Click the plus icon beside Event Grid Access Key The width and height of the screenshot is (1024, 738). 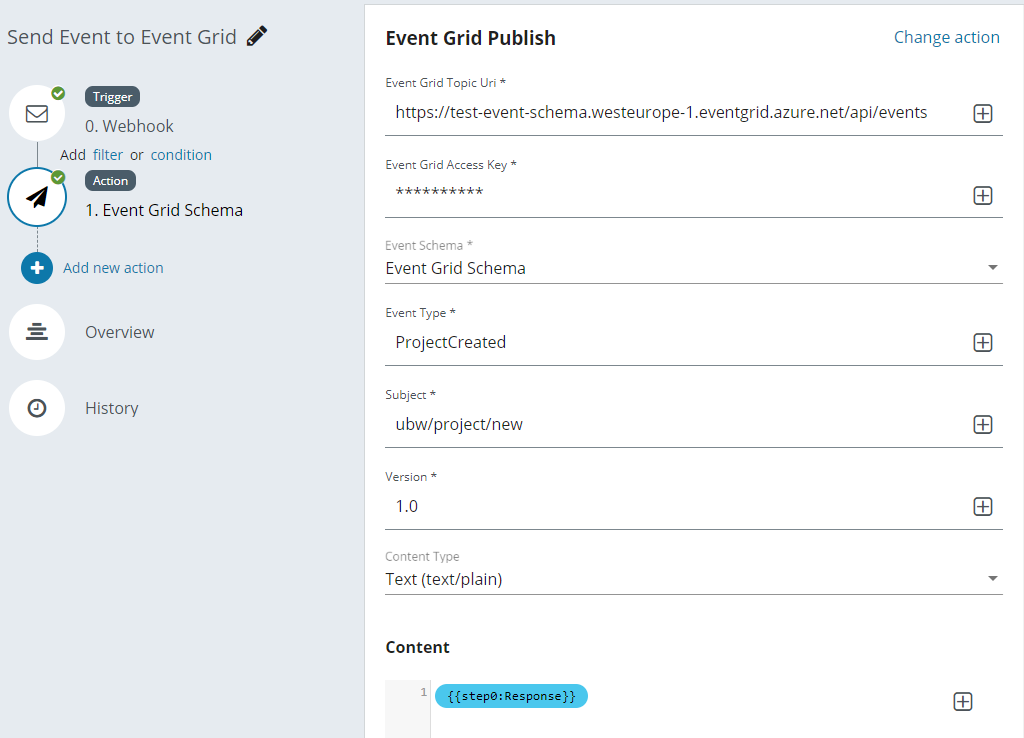pos(983,195)
